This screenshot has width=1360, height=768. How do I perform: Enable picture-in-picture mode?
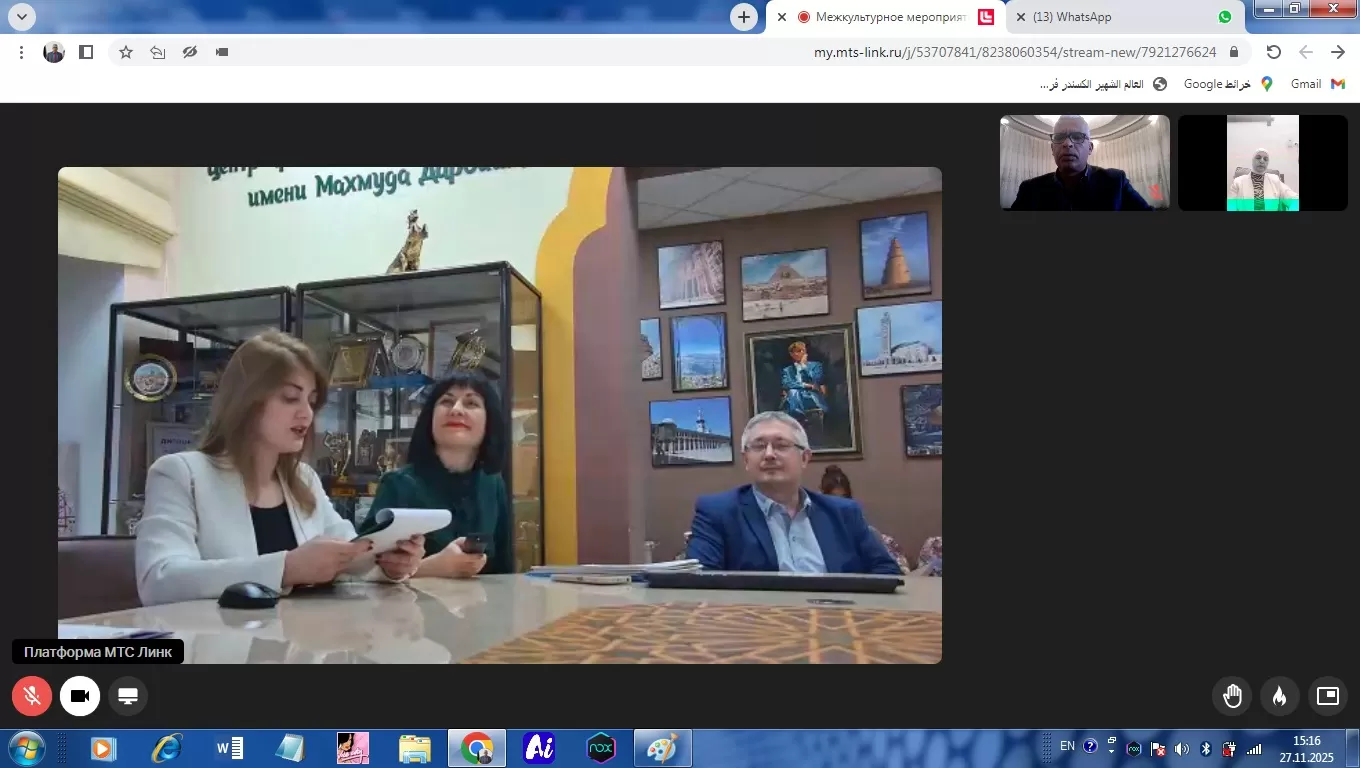1327,696
